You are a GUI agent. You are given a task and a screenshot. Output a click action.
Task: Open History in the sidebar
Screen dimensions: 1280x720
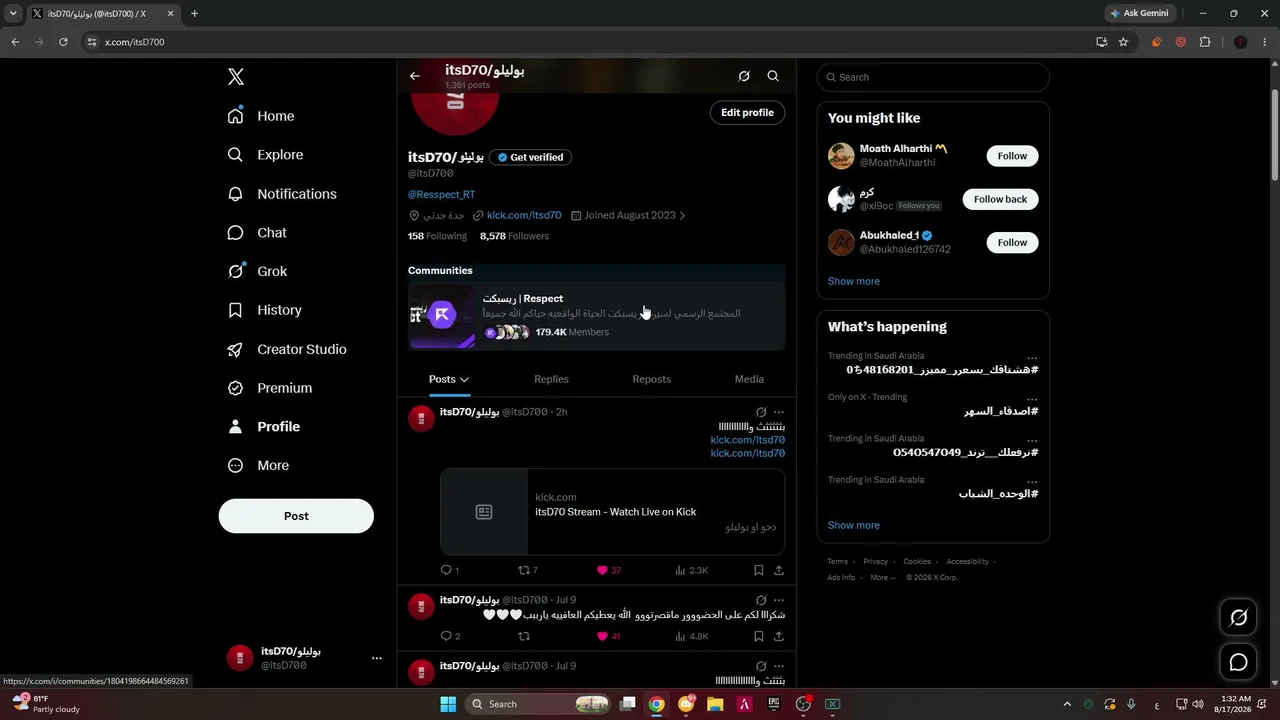(265, 310)
